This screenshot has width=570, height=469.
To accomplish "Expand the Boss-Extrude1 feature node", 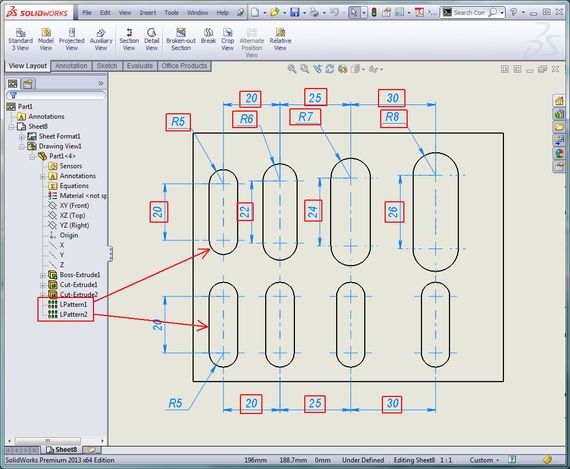I will pyautogui.click(x=43, y=275).
